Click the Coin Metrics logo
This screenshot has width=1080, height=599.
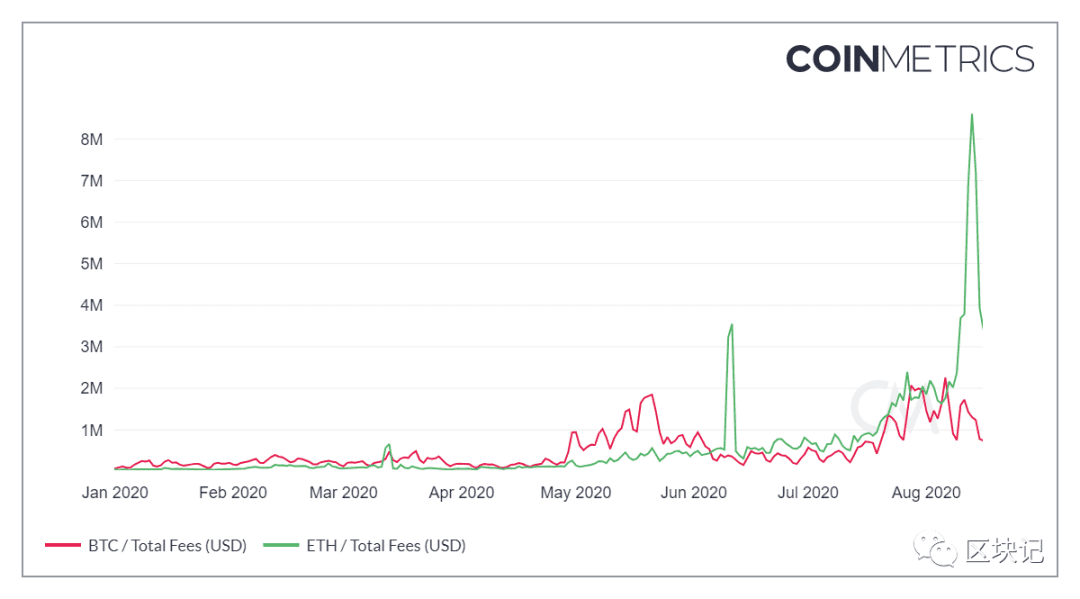coord(910,59)
